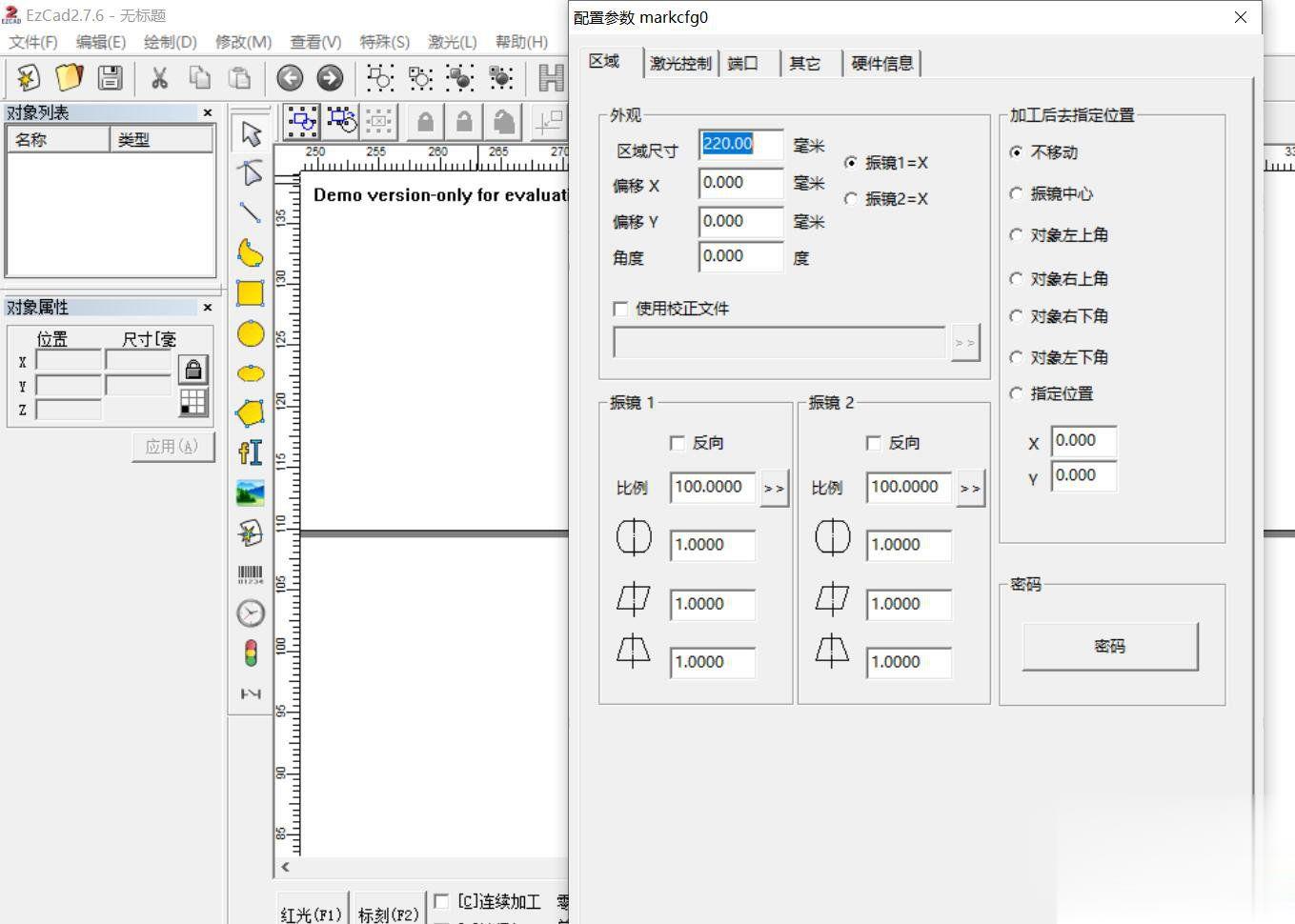The image size is (1295, 924).
Task: Click the 振镜 1 比例 value field
Action: pyautogui.click(x=713, y=487)
